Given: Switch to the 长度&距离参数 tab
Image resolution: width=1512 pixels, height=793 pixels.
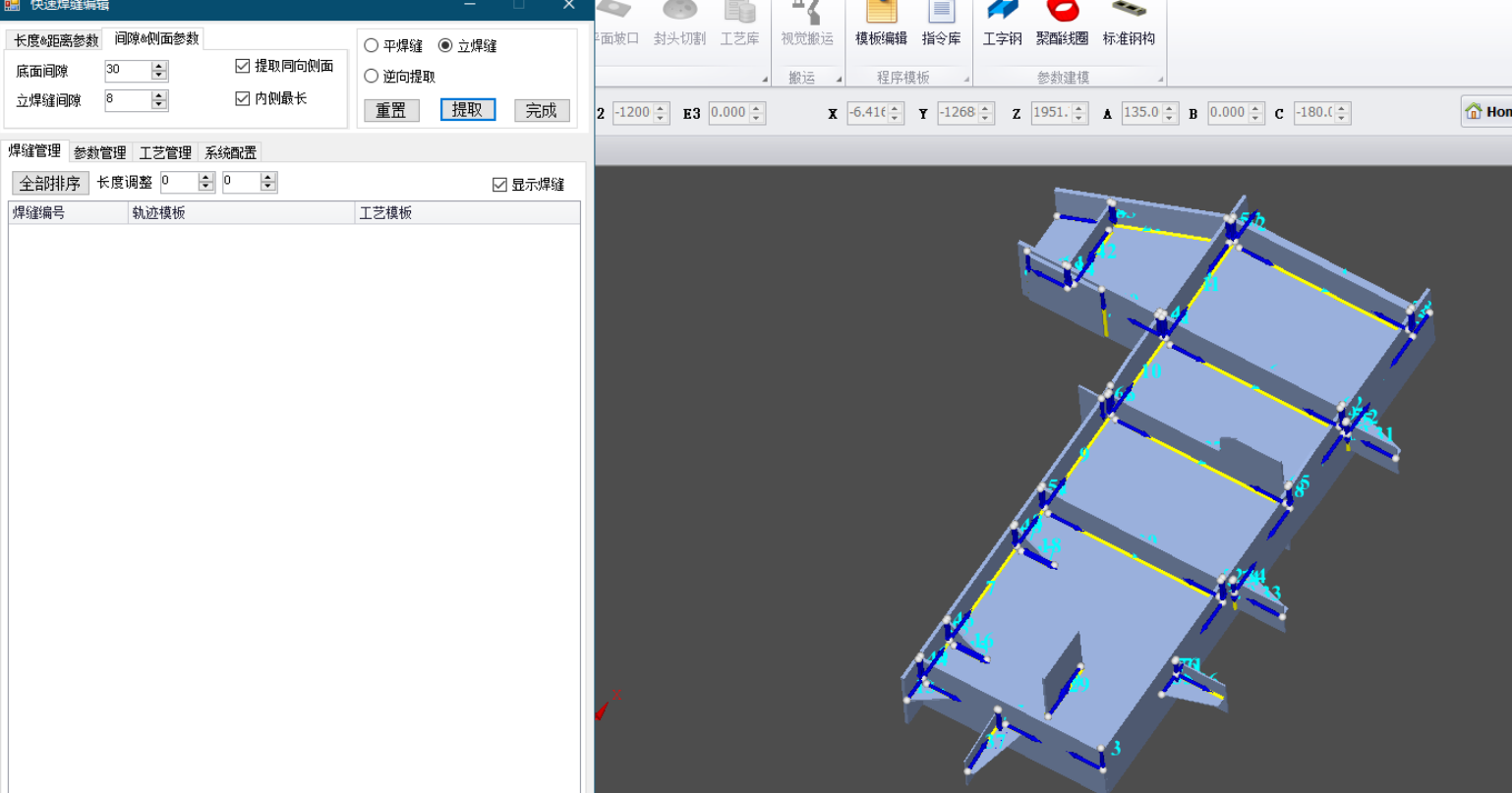Looking at the screenshot, I should tap(56, 40).
